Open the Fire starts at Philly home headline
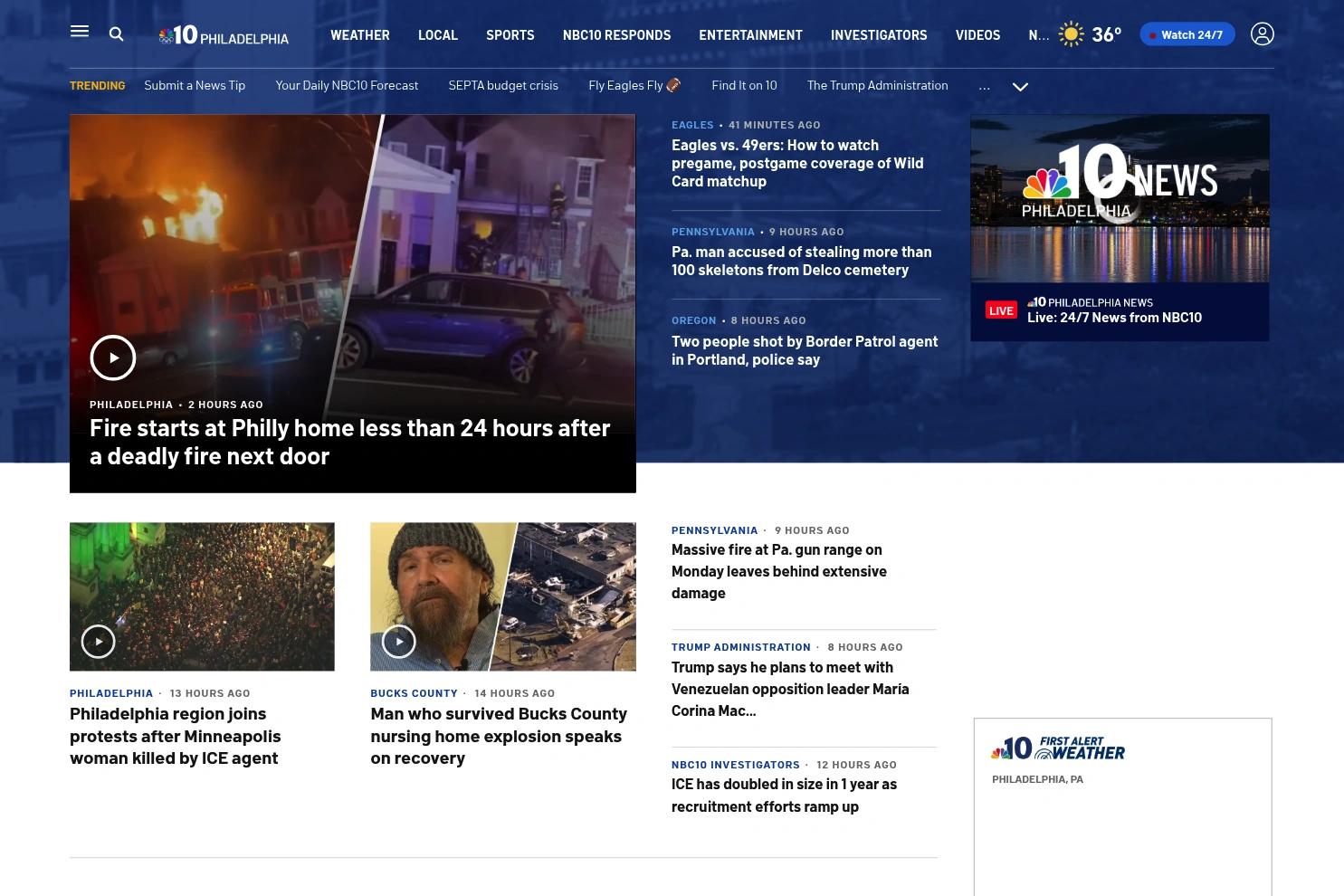 tap(349, 441)
